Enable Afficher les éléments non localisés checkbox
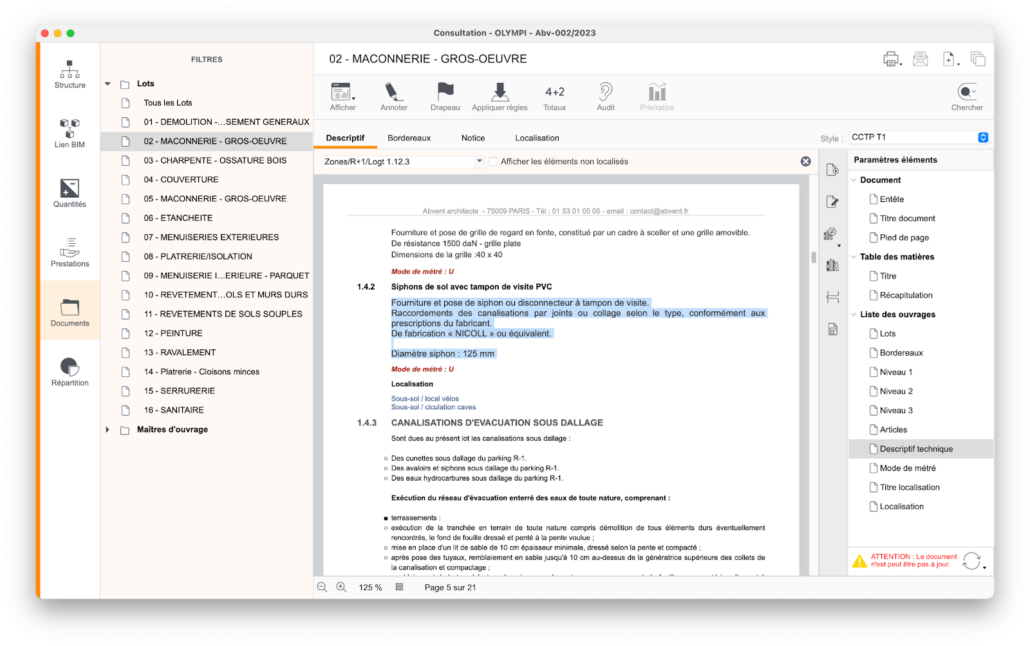Screen dimensions: 1030x646 coord(493,162)
